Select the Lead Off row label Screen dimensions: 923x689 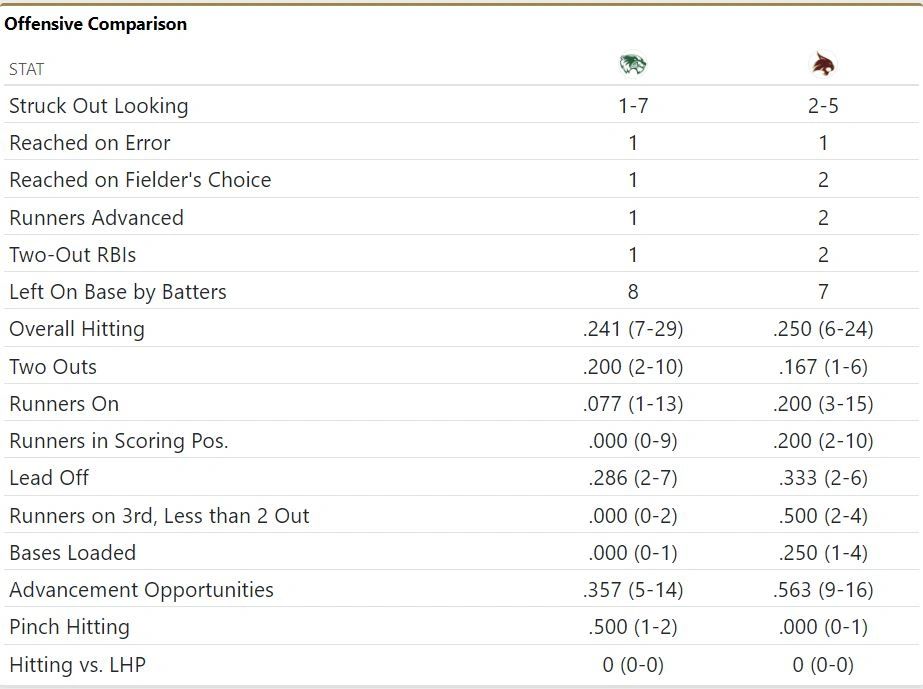coord(49,478)
